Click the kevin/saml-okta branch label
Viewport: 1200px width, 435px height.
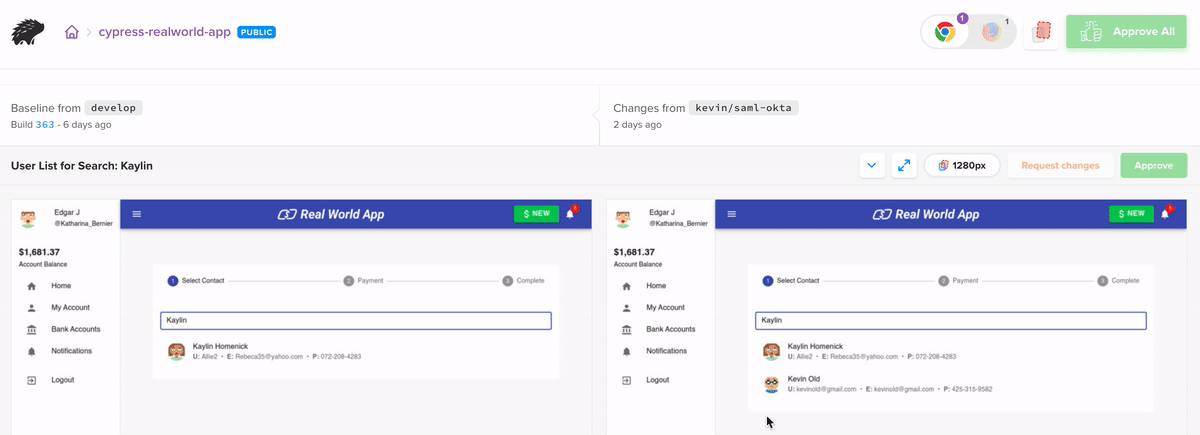coord(745,108)
